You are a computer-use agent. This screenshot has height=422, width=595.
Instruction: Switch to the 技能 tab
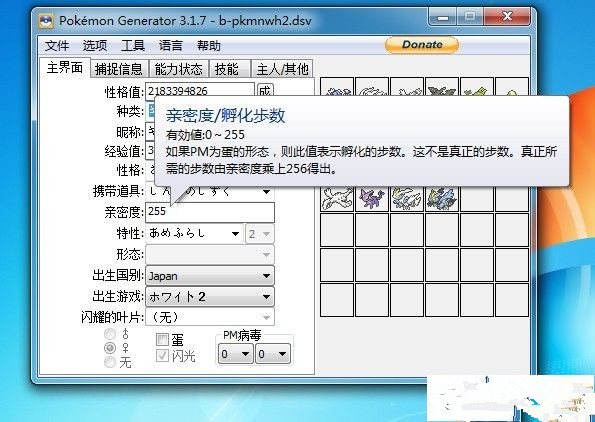pyautogui.click(x=229, y=69)
